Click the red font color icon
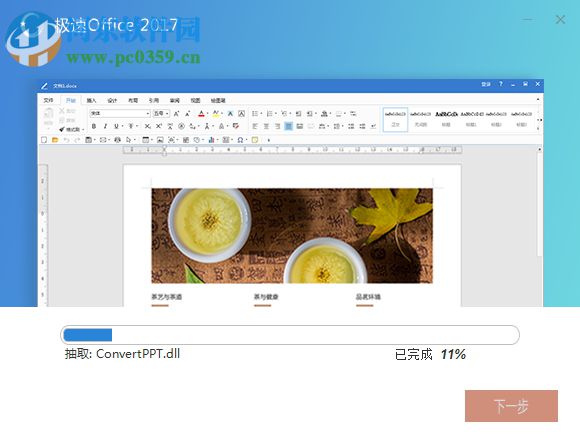 click(x=201, y=114)
